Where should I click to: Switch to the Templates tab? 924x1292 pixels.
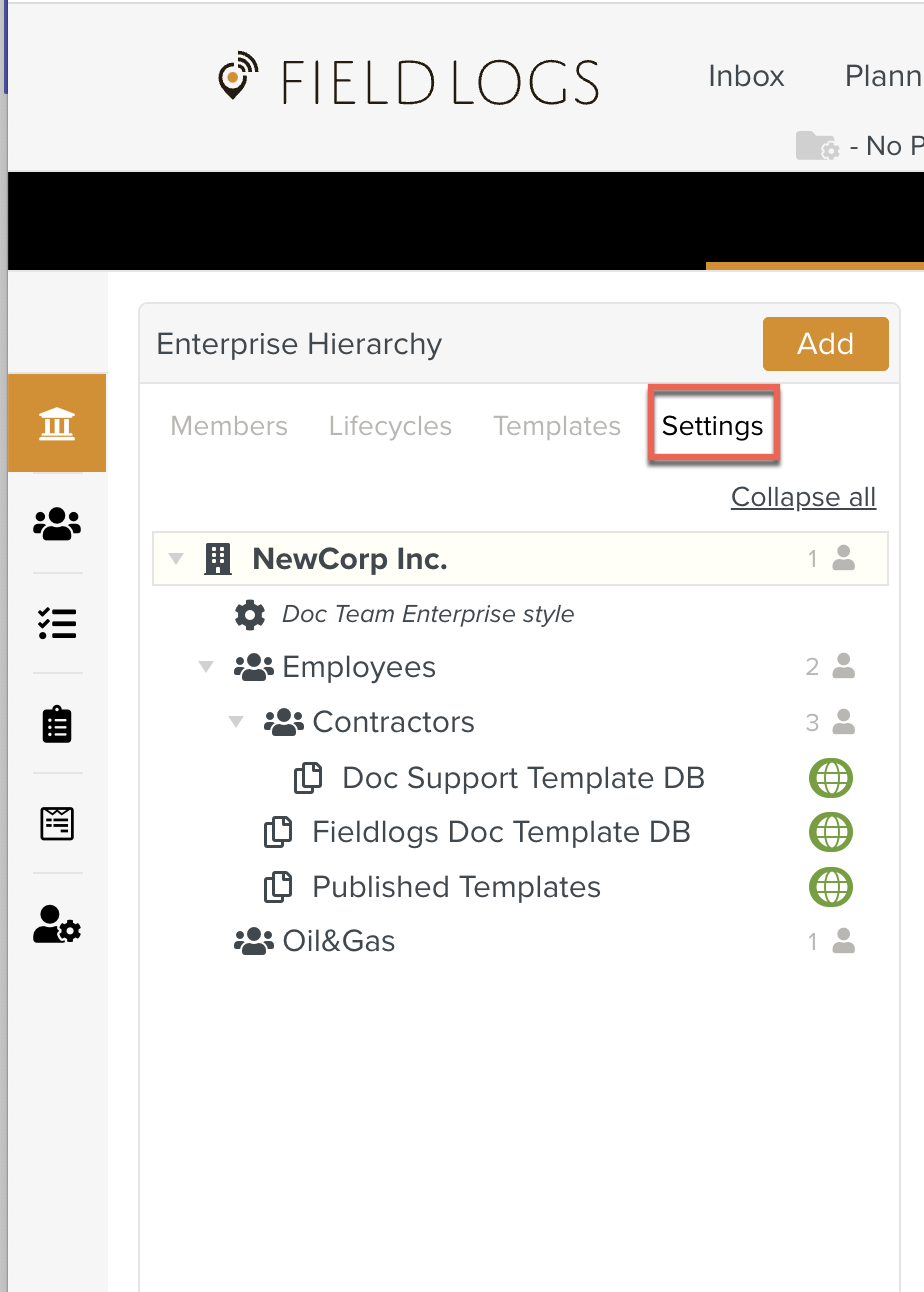557,426
